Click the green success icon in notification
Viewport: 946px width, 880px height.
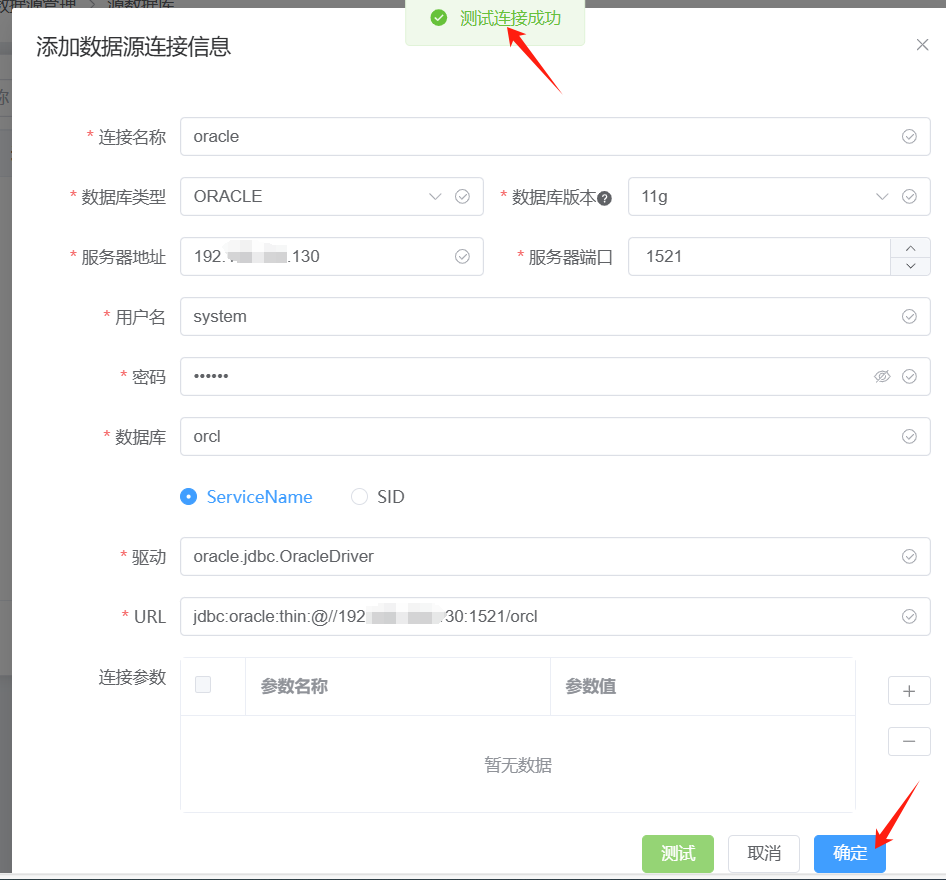click(x=439, y=18)
